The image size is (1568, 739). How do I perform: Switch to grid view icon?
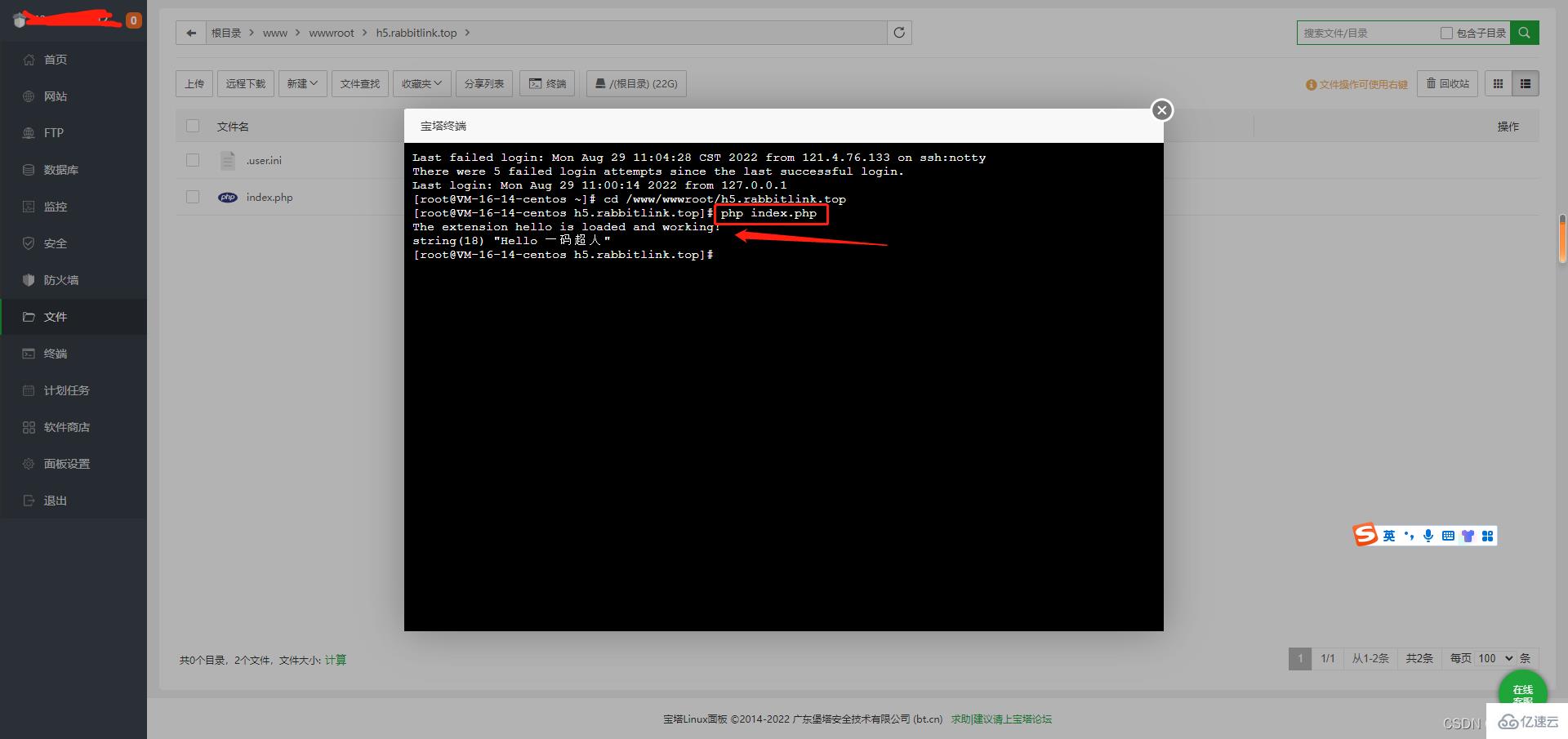(x=1498, y=83)
